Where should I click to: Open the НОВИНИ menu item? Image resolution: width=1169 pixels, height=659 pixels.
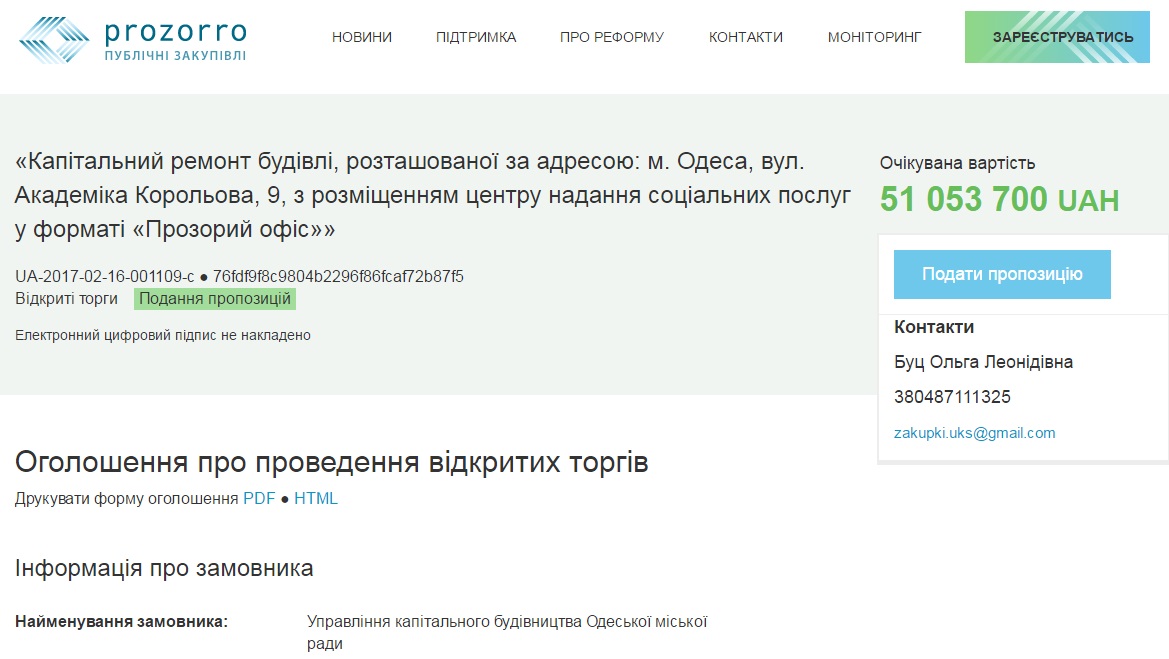362,37
